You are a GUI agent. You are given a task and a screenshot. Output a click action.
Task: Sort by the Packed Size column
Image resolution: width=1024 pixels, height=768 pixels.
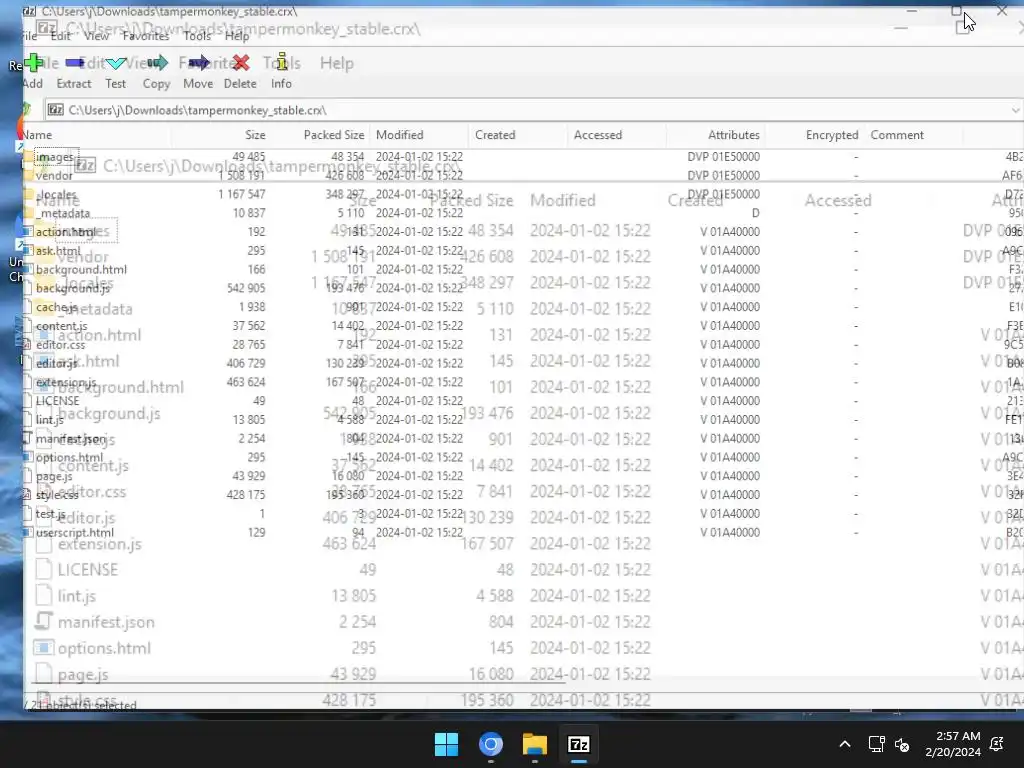point(320,135)
